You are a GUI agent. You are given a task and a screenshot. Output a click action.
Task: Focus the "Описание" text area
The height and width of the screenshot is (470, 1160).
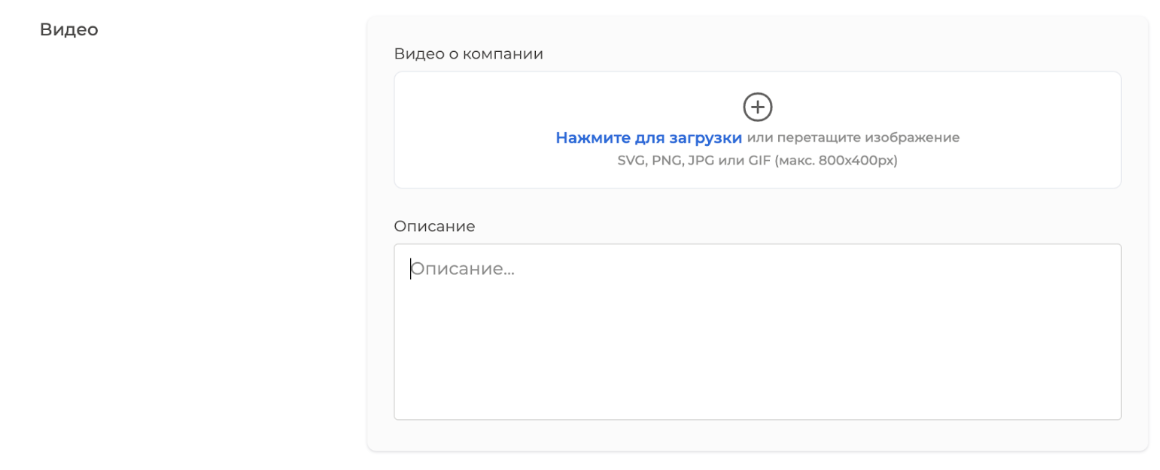pyautogui.click(x=757, y=332)
